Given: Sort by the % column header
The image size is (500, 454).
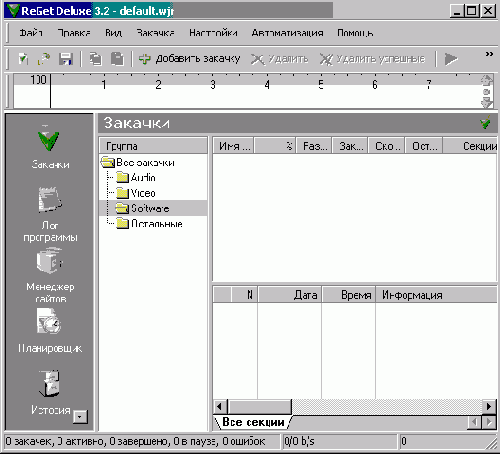Looking at the screenshot, I should (x=275, y=146).
